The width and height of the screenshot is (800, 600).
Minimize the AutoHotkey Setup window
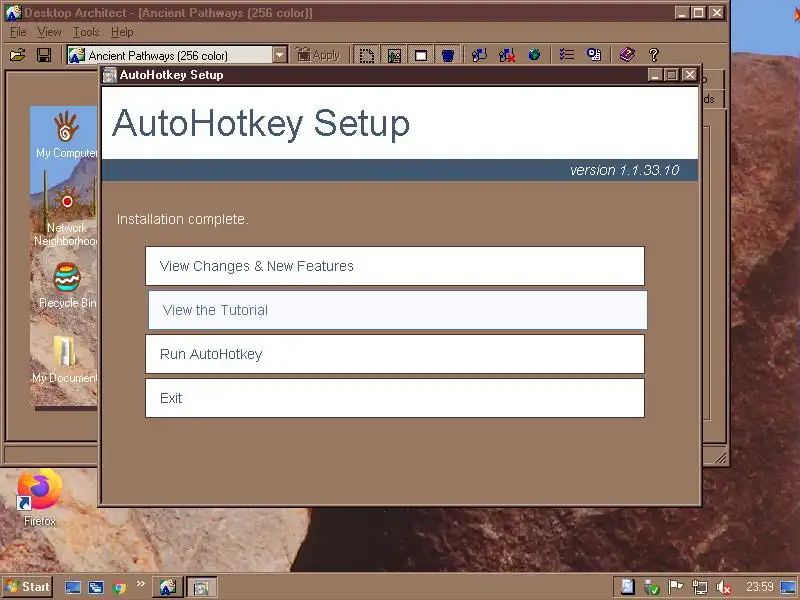pyautogui.click(x=655, y=75)
